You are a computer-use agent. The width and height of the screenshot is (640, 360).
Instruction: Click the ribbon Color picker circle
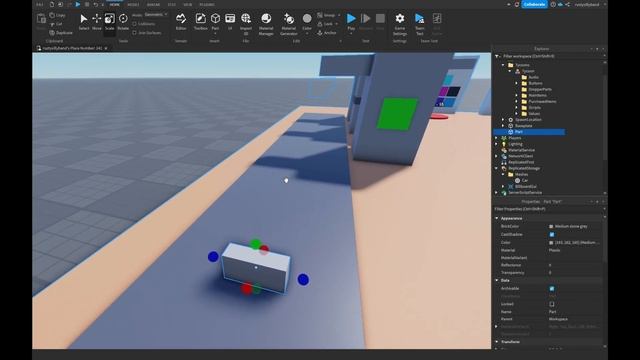pos(307,18)
